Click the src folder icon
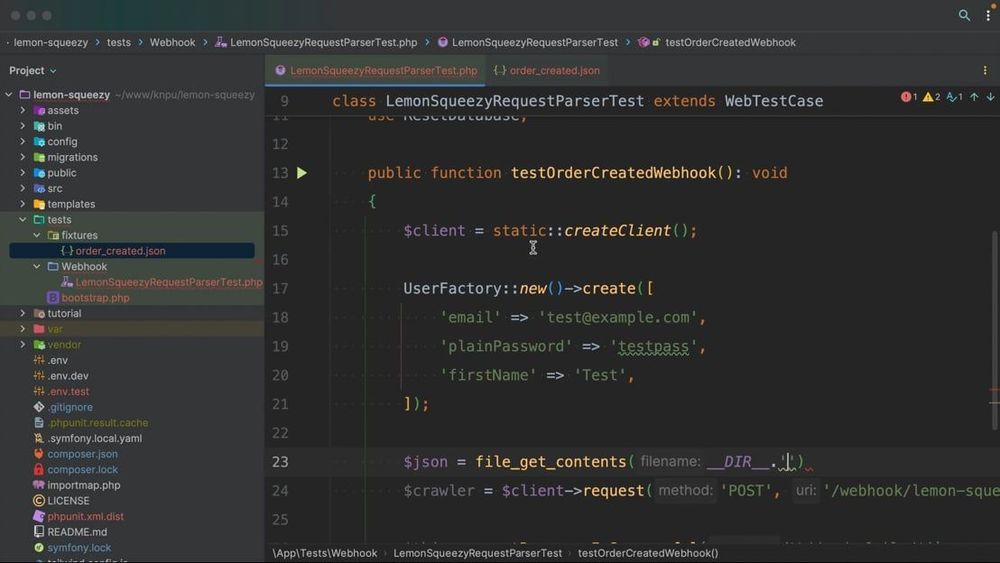The image size is (1000, 563). (x=39, y=189)
